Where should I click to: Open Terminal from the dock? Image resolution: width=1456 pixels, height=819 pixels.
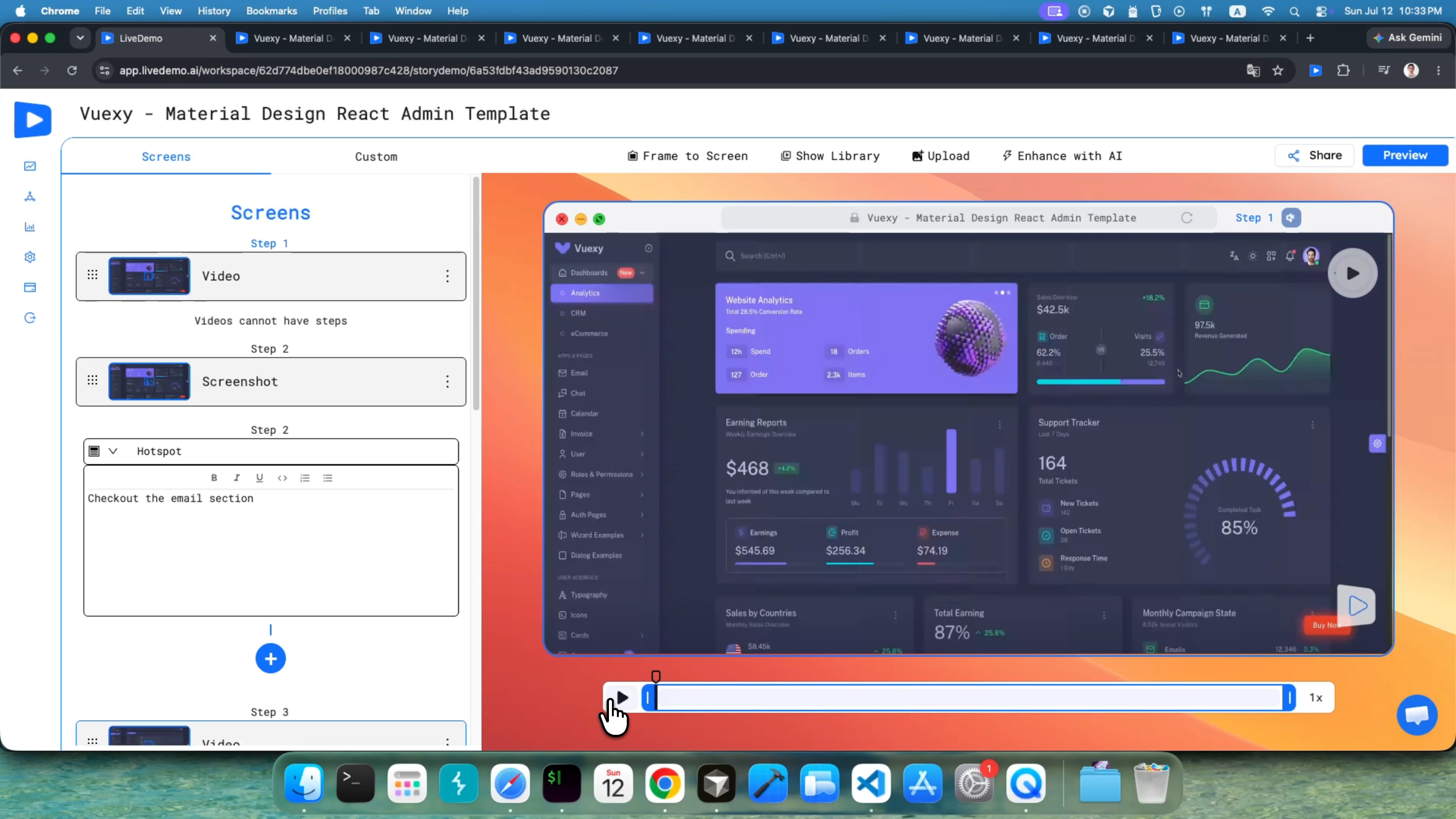click(x=356, y=783)
